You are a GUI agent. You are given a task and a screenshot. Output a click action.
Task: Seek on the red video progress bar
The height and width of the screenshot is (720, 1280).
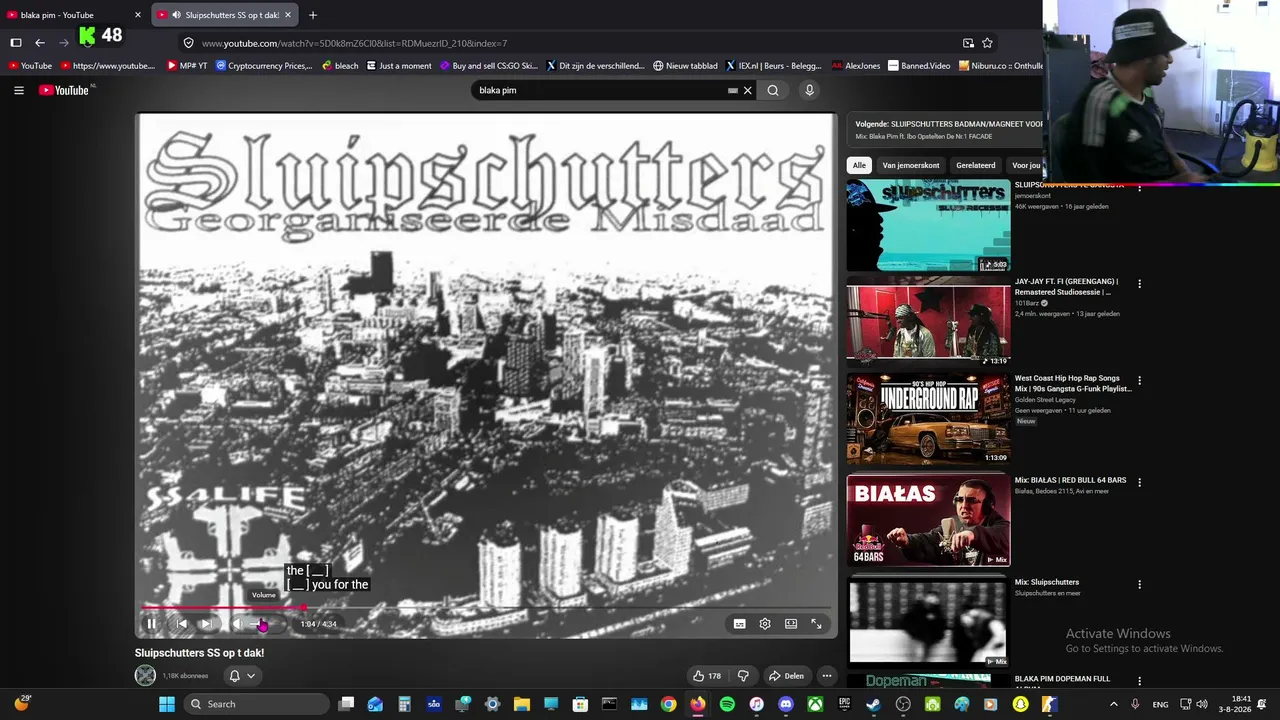point(487,607)
